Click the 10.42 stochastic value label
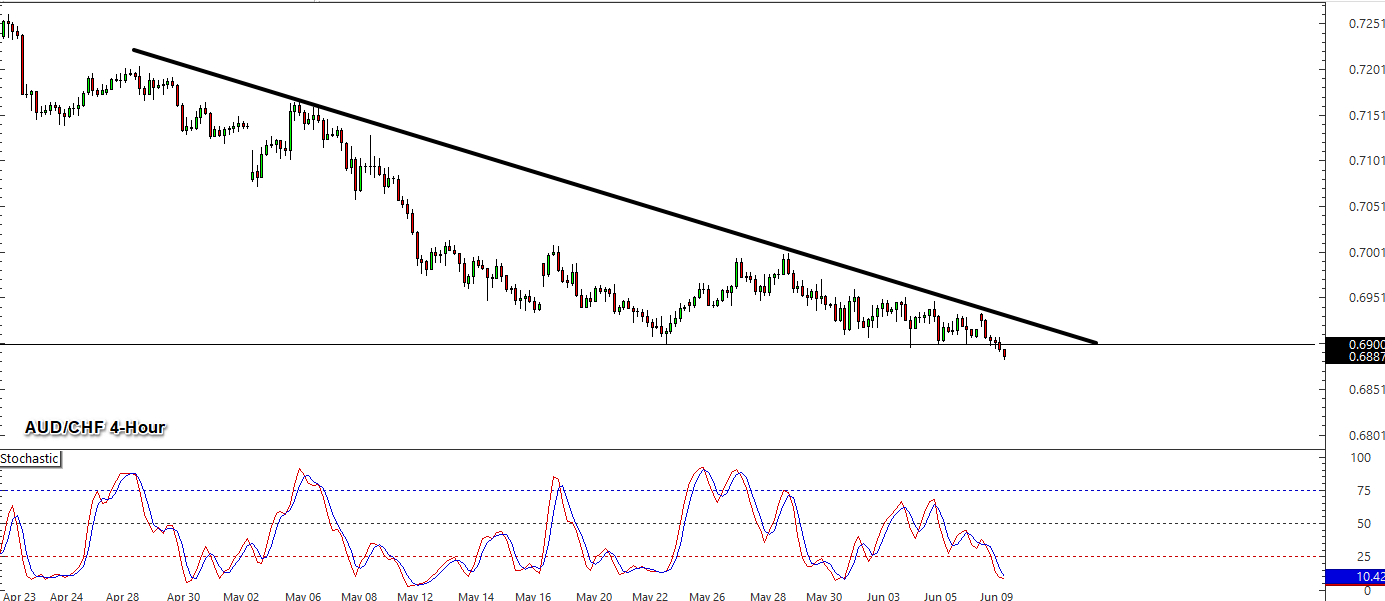The image size is (1385, 601). click(x=1353, y=577)
